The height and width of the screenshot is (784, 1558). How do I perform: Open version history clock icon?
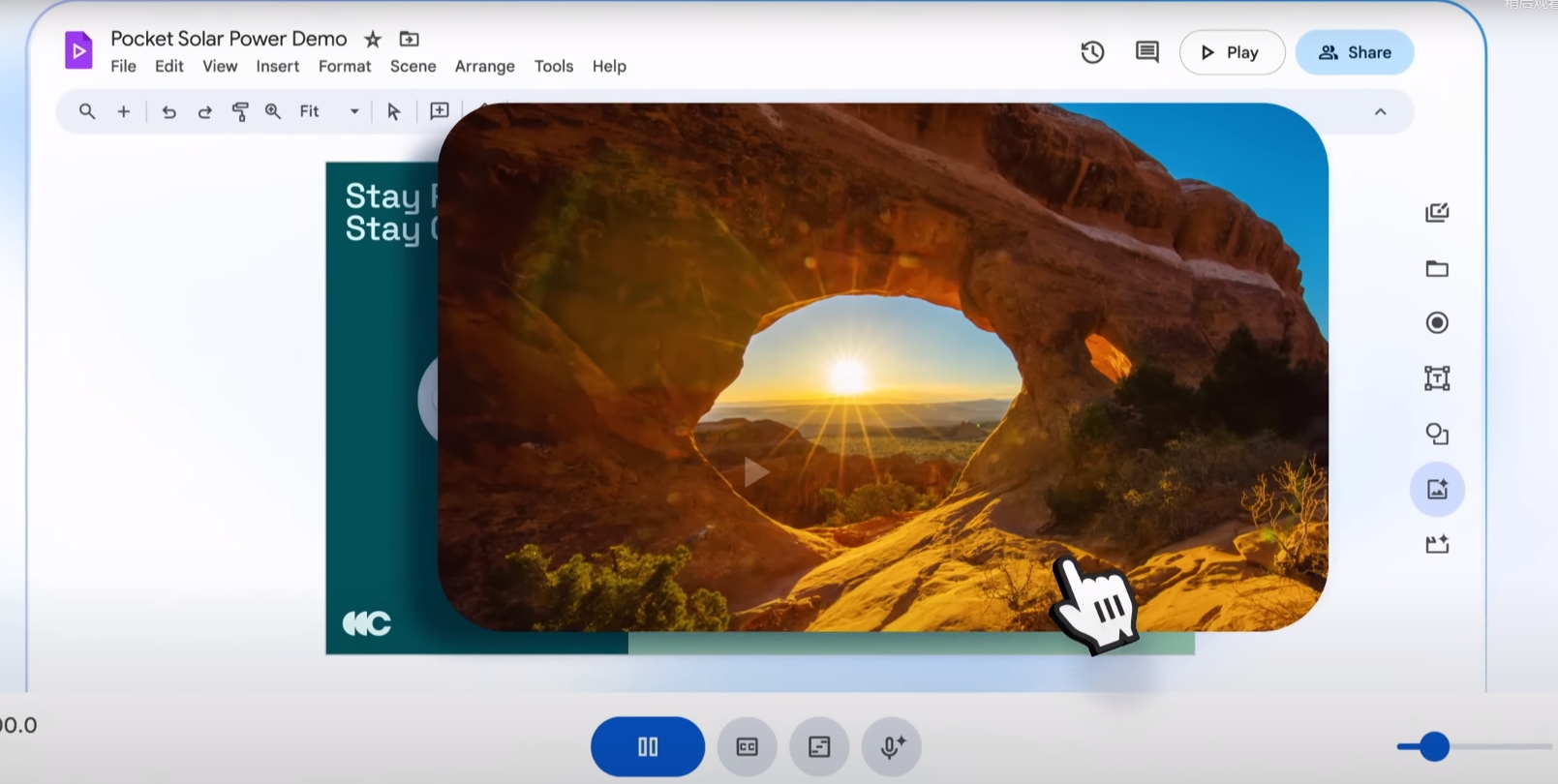point(1092,52)
